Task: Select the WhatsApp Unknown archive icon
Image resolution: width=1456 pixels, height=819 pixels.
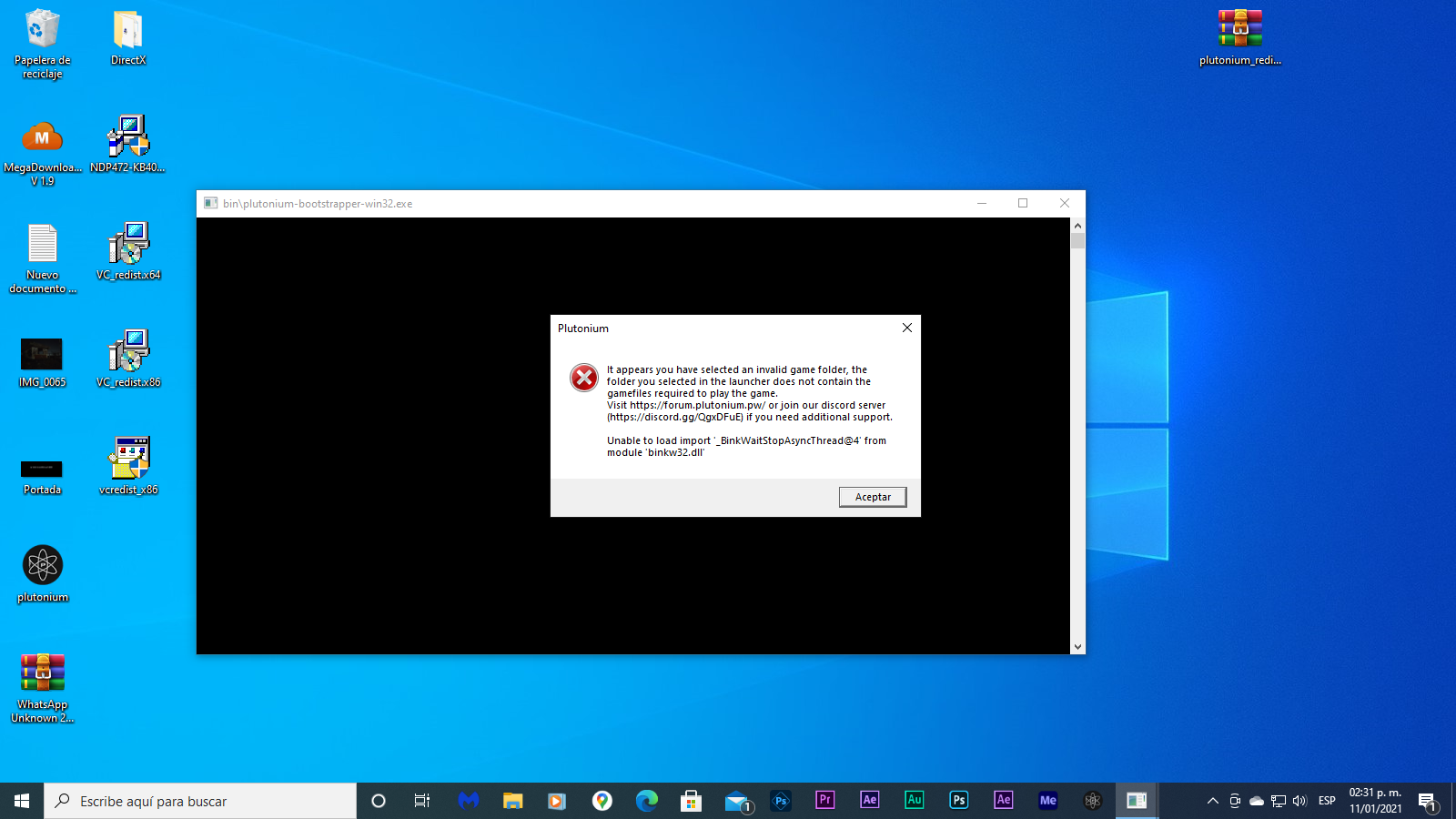Action: click(x=42, y=688)
